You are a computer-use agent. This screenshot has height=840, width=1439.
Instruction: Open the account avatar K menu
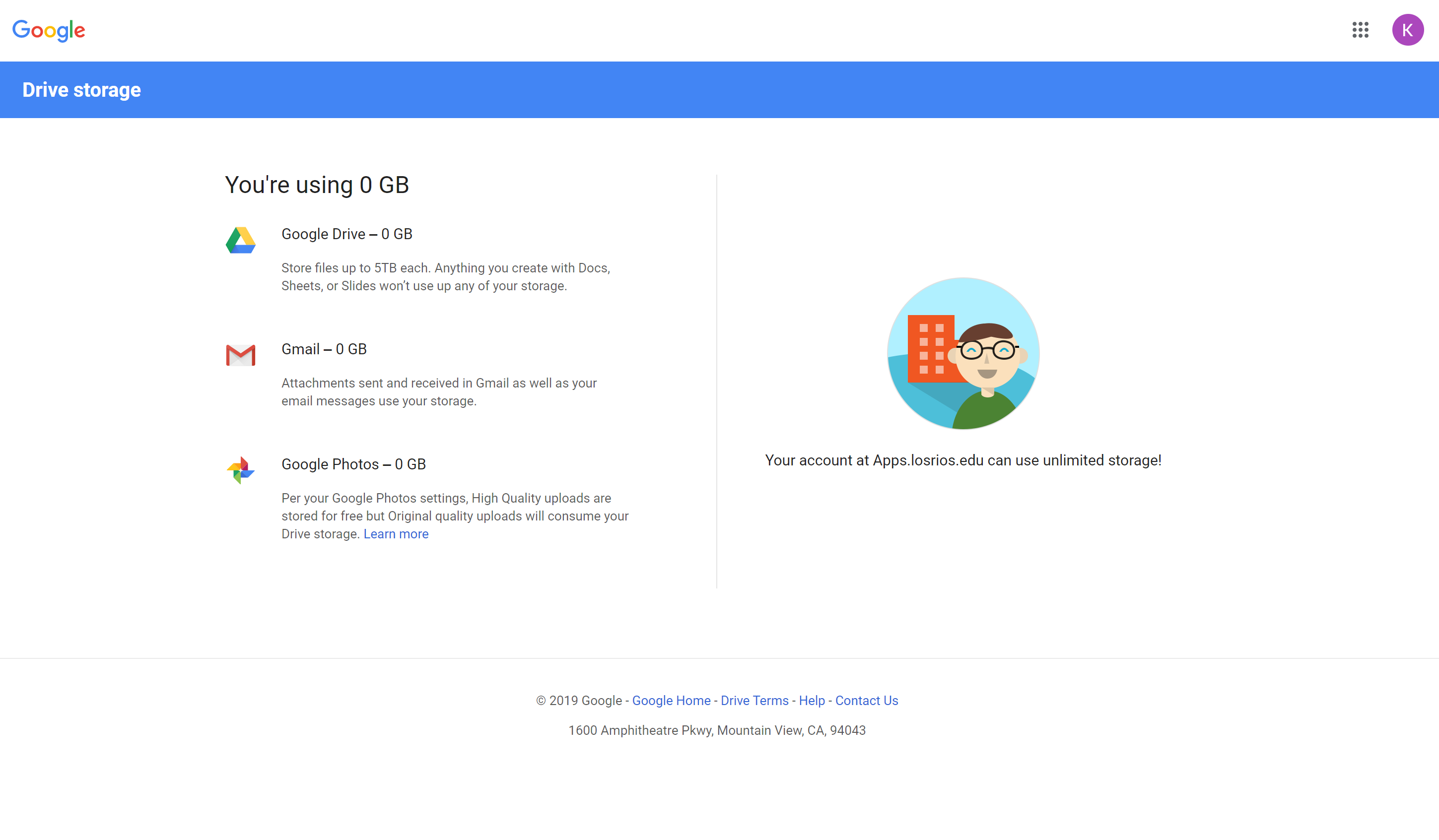pyautogui.click(x=1408, y=30)
